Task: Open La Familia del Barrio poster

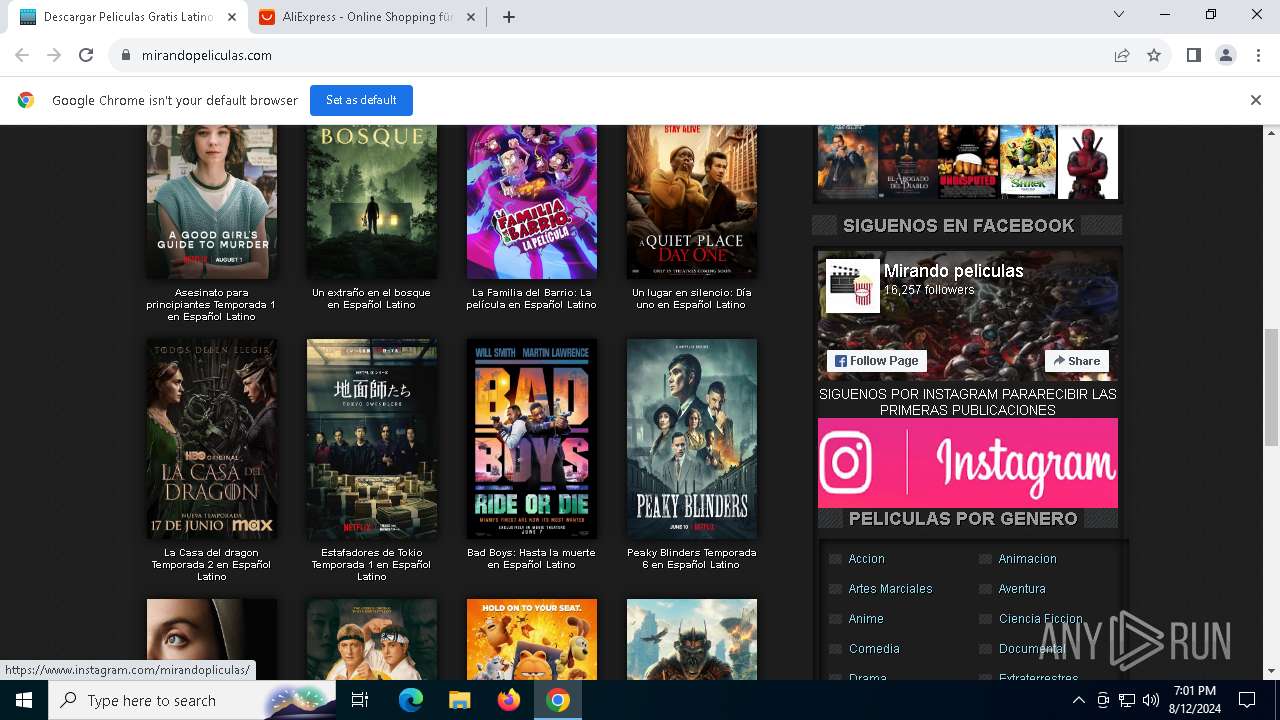Action: 532,202
